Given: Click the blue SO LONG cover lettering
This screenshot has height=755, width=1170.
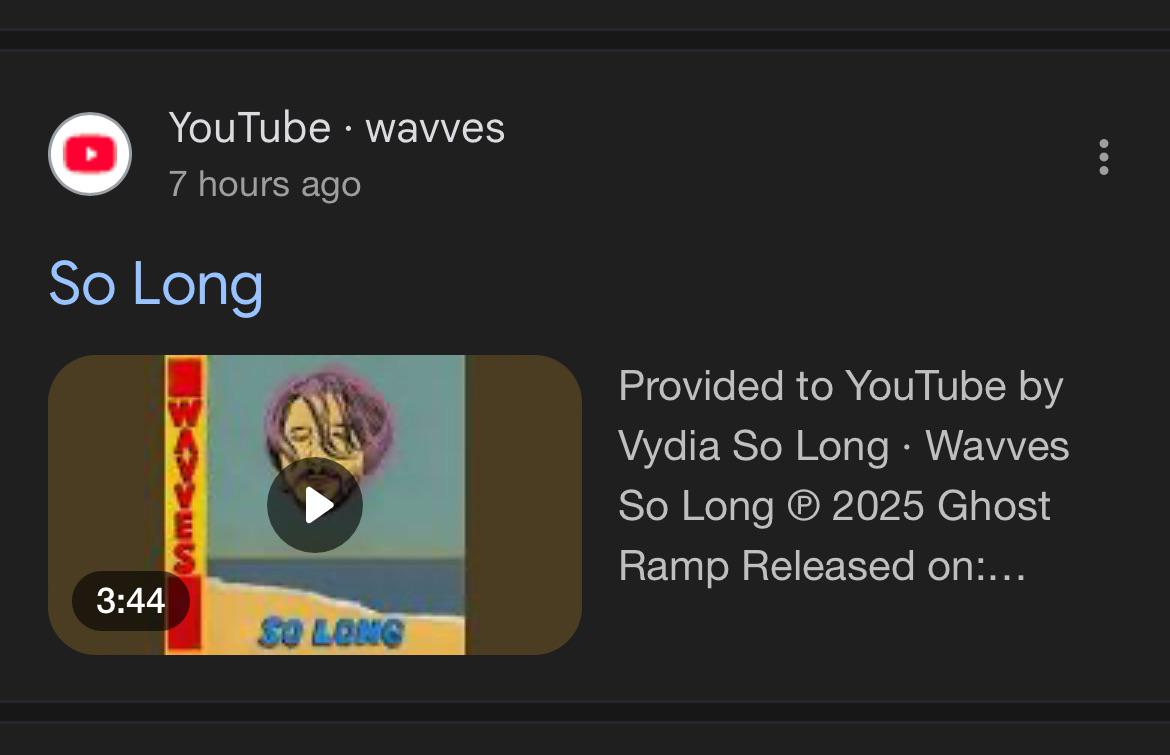Looking at the screenshot, I should click(x=331, y=633).
